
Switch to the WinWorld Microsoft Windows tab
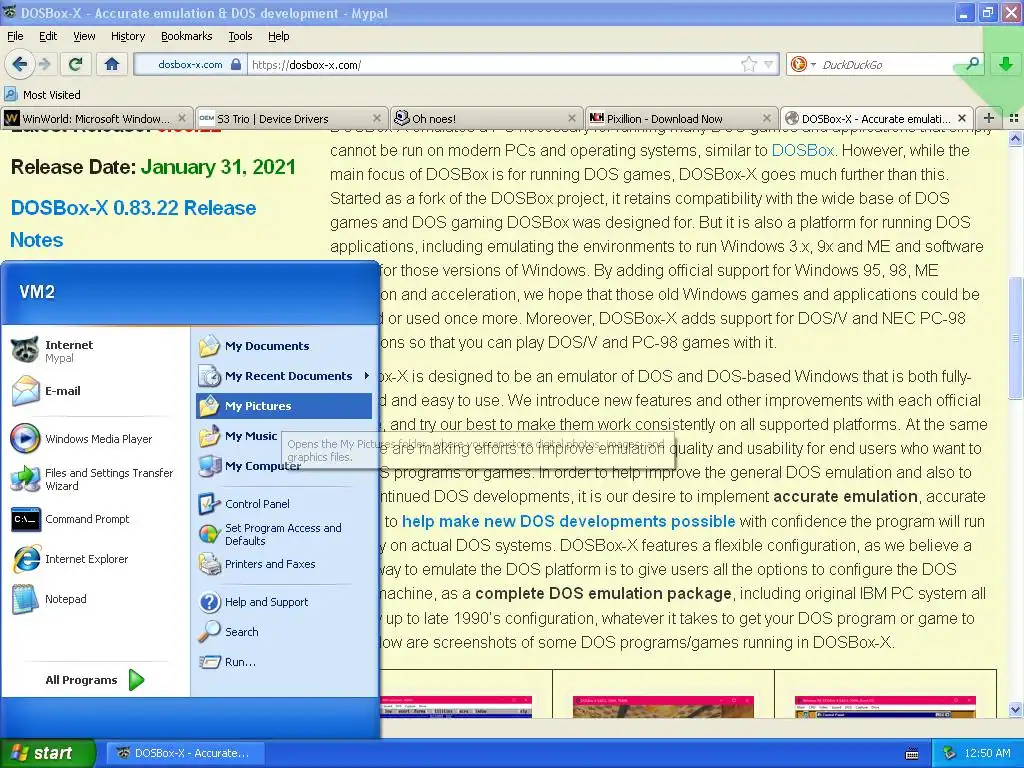click(x=97, y=118)
